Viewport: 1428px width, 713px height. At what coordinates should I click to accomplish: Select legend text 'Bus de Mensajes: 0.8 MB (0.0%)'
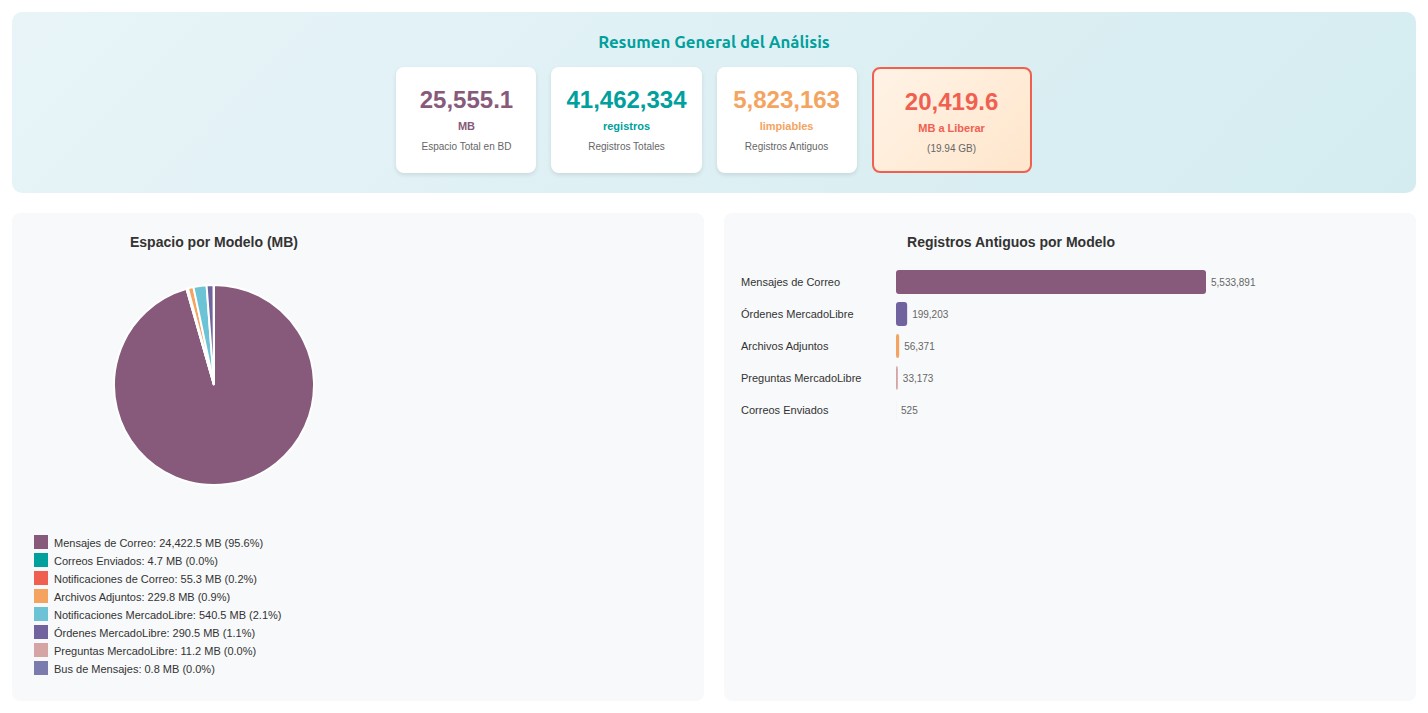coord(134,669)
